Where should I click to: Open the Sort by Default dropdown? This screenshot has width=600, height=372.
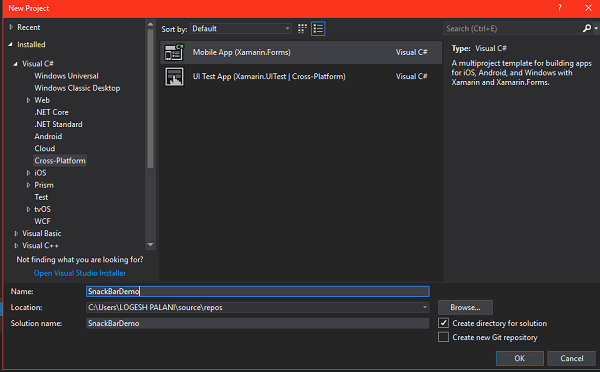(241, 29)
